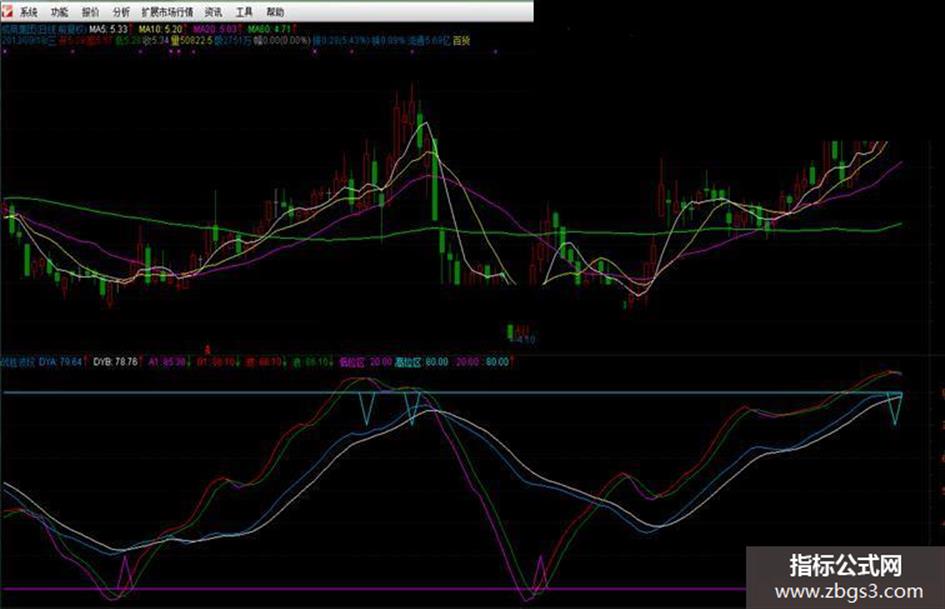Screen dimensions: 945x609
Task: Select the green MA60 indicator label
Action: [x=269, y=29]
